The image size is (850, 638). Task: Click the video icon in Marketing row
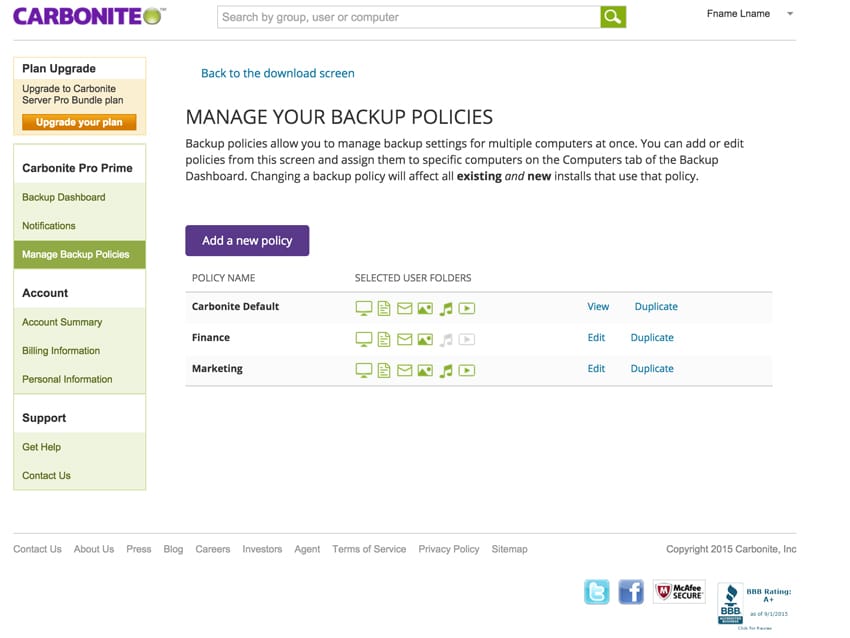point(467,370)
